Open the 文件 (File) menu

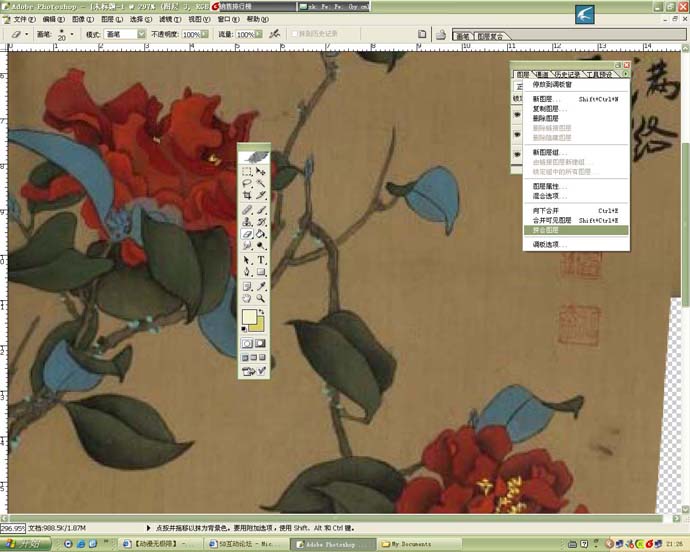pyautogui.click(x=24, y=19)
